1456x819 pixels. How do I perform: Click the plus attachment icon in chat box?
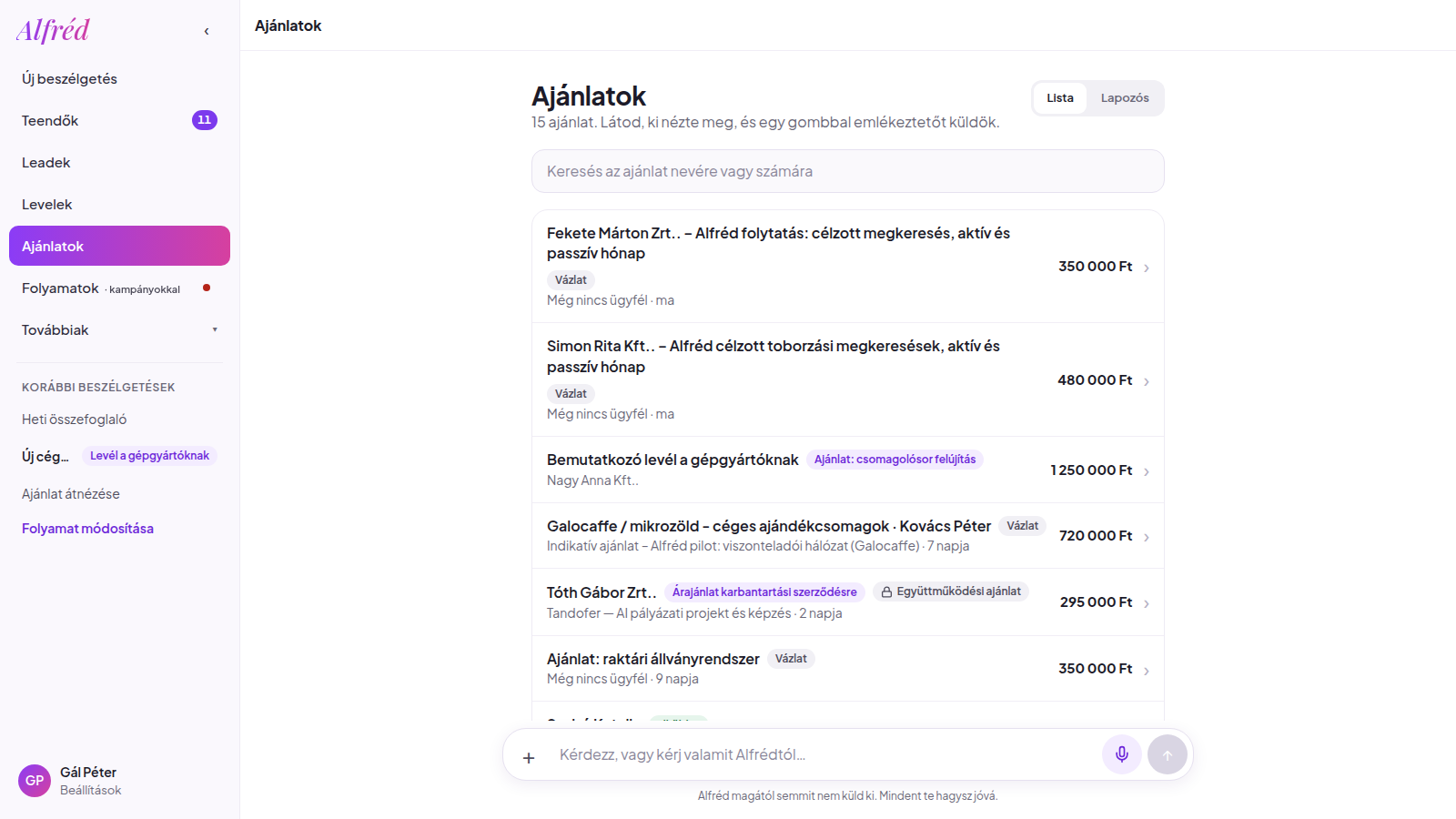point(529,757)
